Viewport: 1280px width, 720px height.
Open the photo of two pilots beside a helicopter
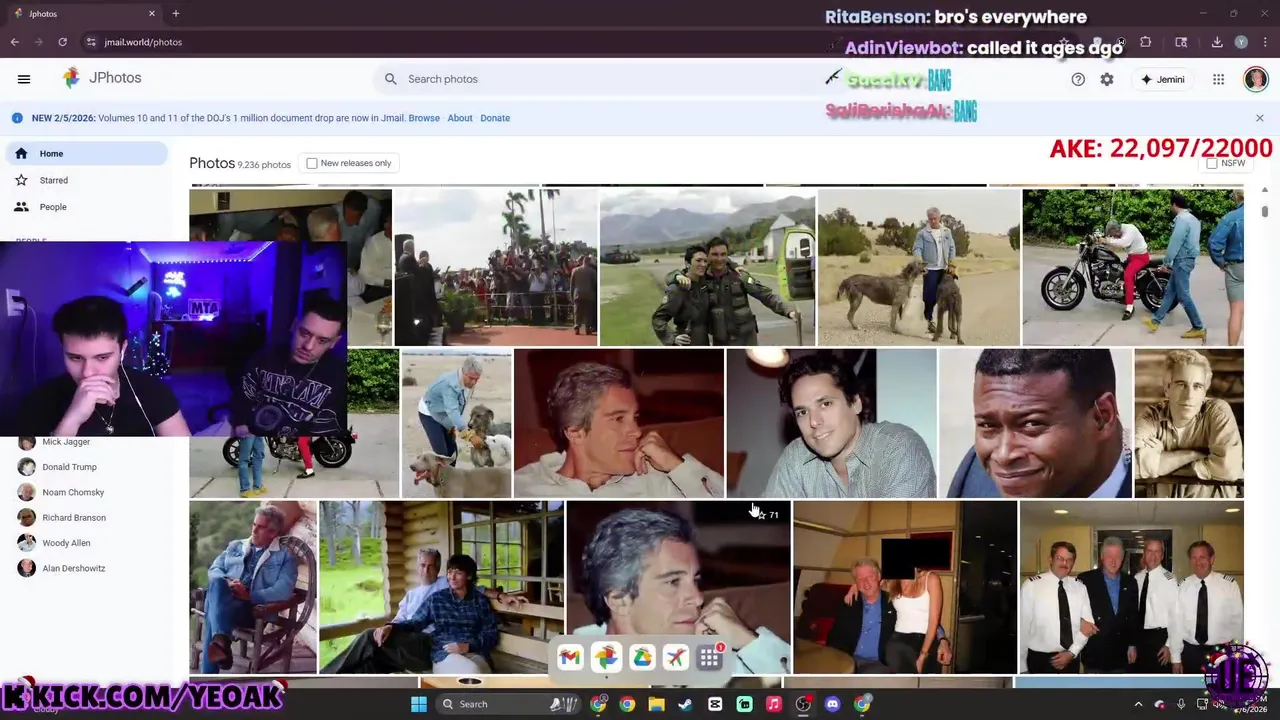pos(707,267)
